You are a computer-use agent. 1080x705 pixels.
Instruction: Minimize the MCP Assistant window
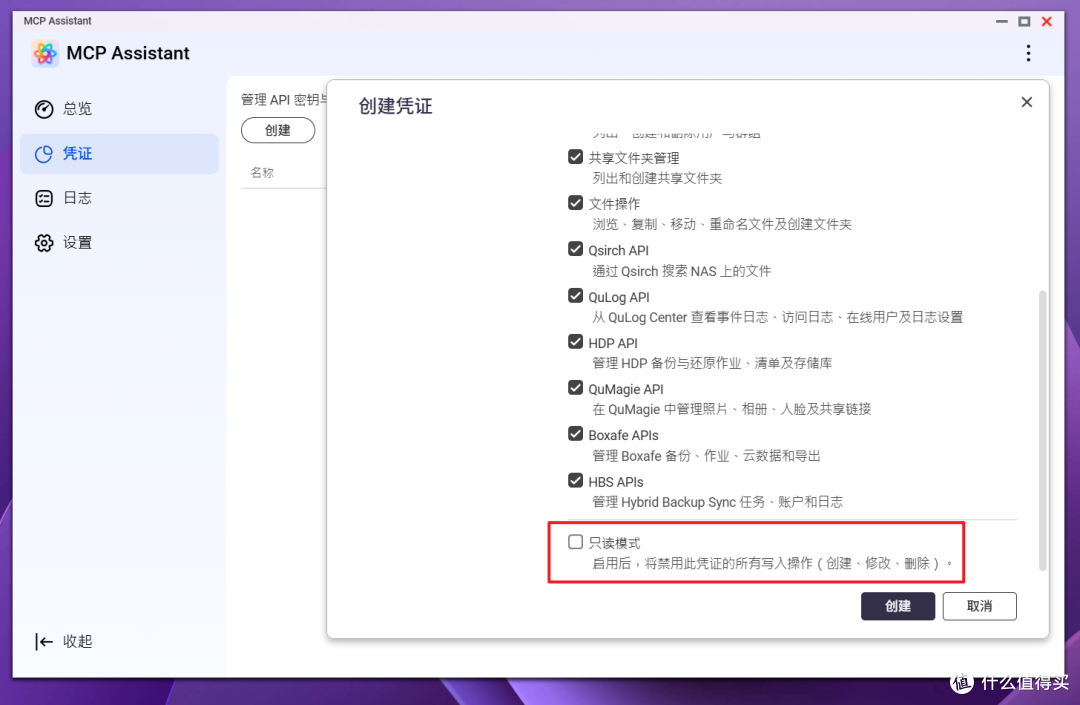(1001, 21)
